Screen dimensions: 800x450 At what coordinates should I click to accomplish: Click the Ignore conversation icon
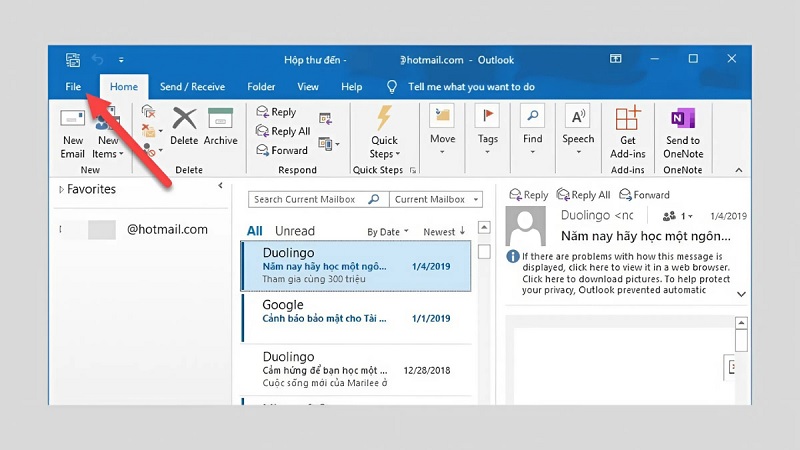148,111
